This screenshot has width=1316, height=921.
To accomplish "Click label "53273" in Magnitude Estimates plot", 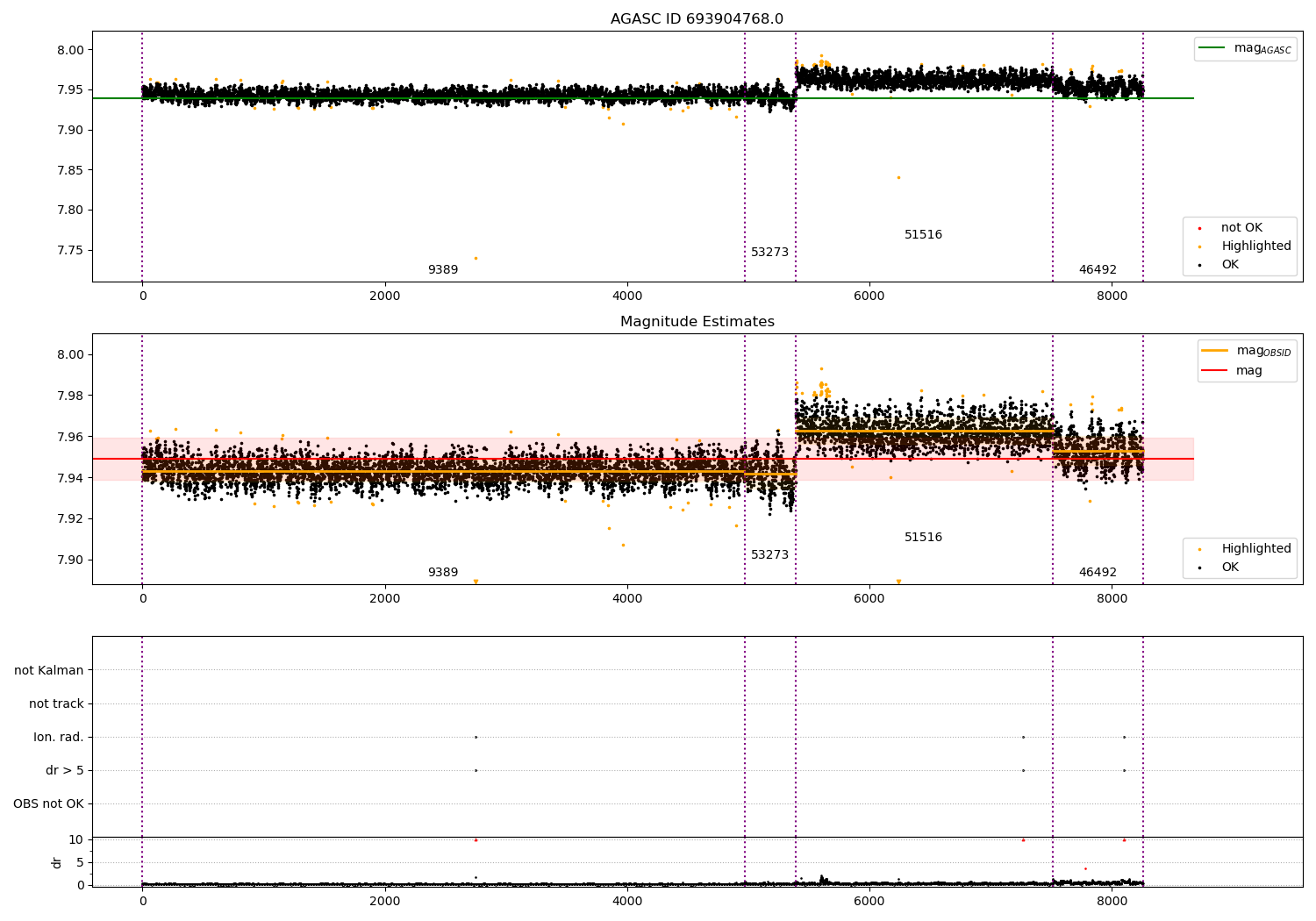I will point(769,555).
